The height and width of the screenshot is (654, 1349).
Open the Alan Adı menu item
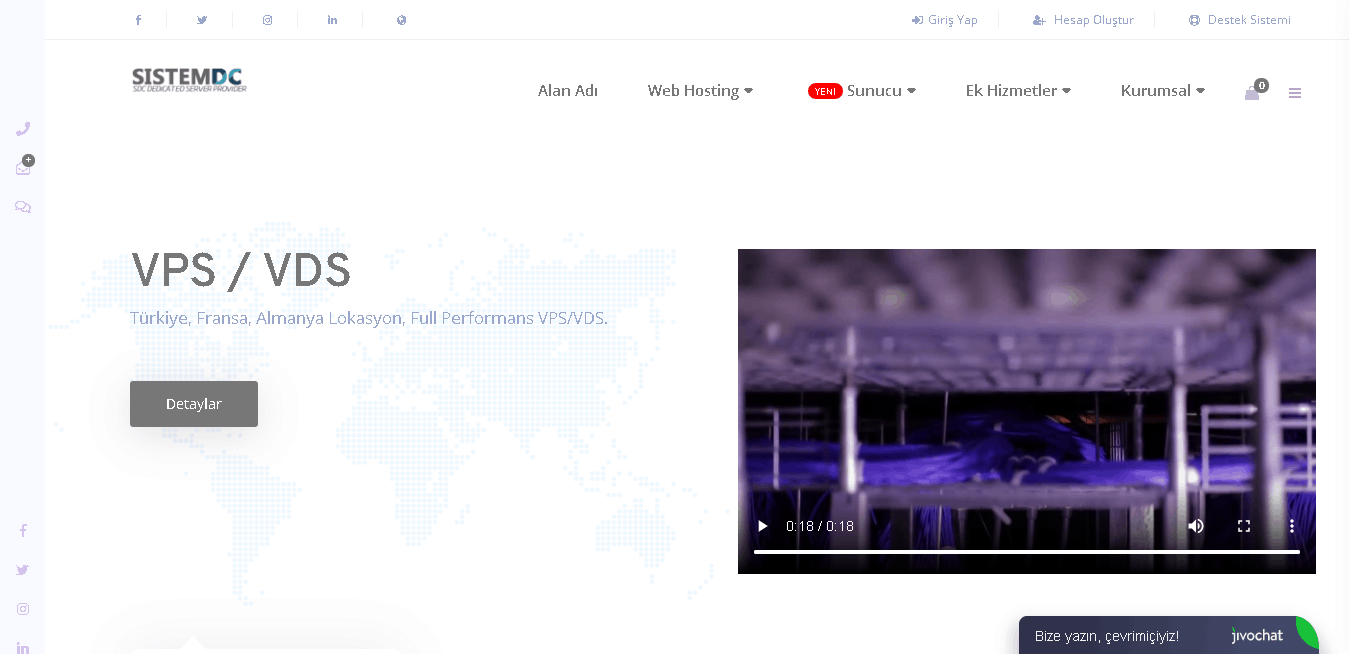click(x=568, y=91)
